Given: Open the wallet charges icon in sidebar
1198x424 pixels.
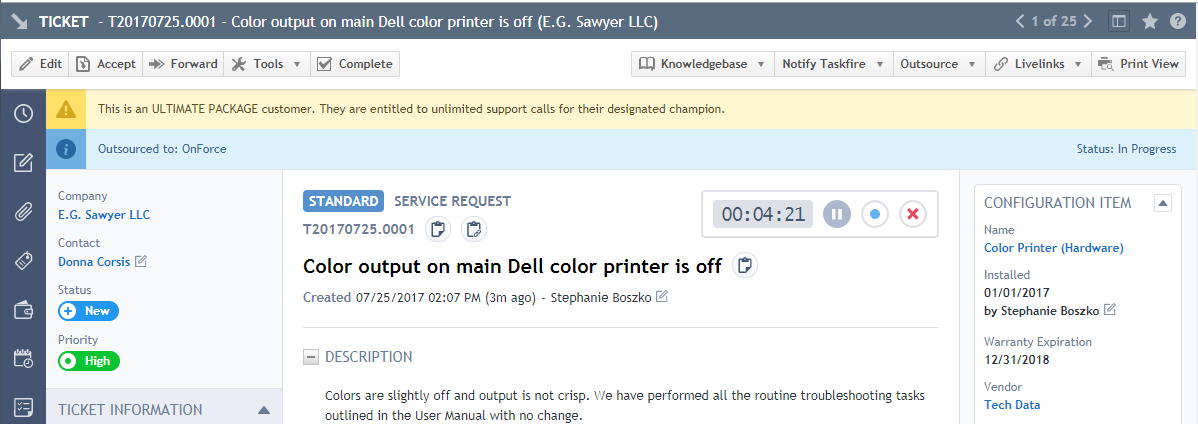Looking at the screenshot, I should [x=24, y=310].
